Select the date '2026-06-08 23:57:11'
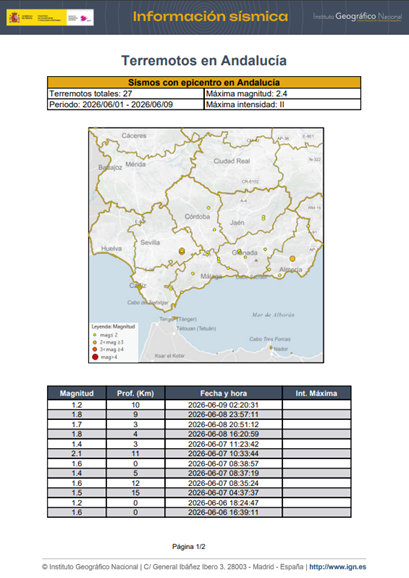 223,414
